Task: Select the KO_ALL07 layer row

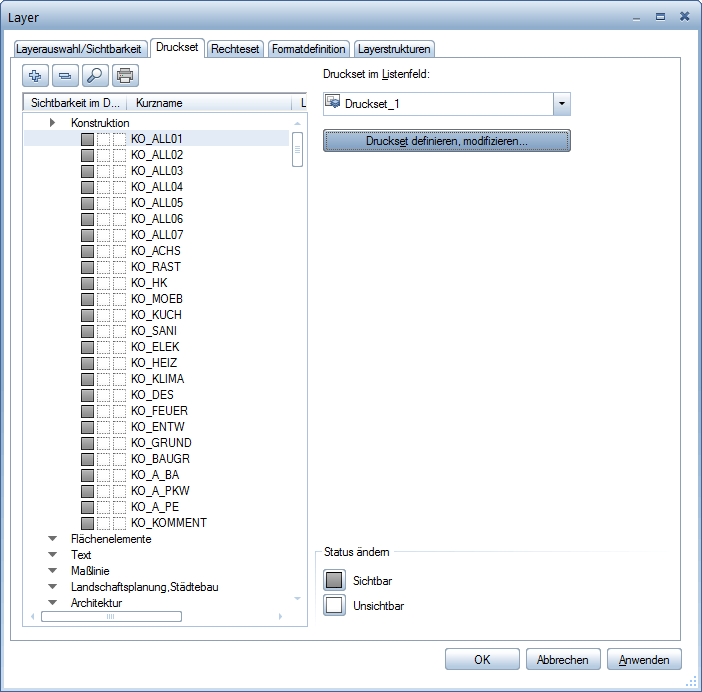Action: coord(157,235)
